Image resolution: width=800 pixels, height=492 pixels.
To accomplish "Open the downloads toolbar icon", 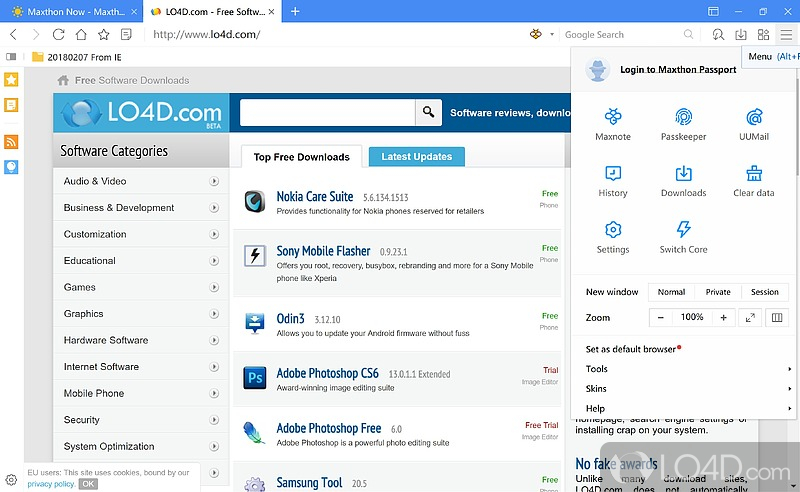I will [x=740, y=34].
